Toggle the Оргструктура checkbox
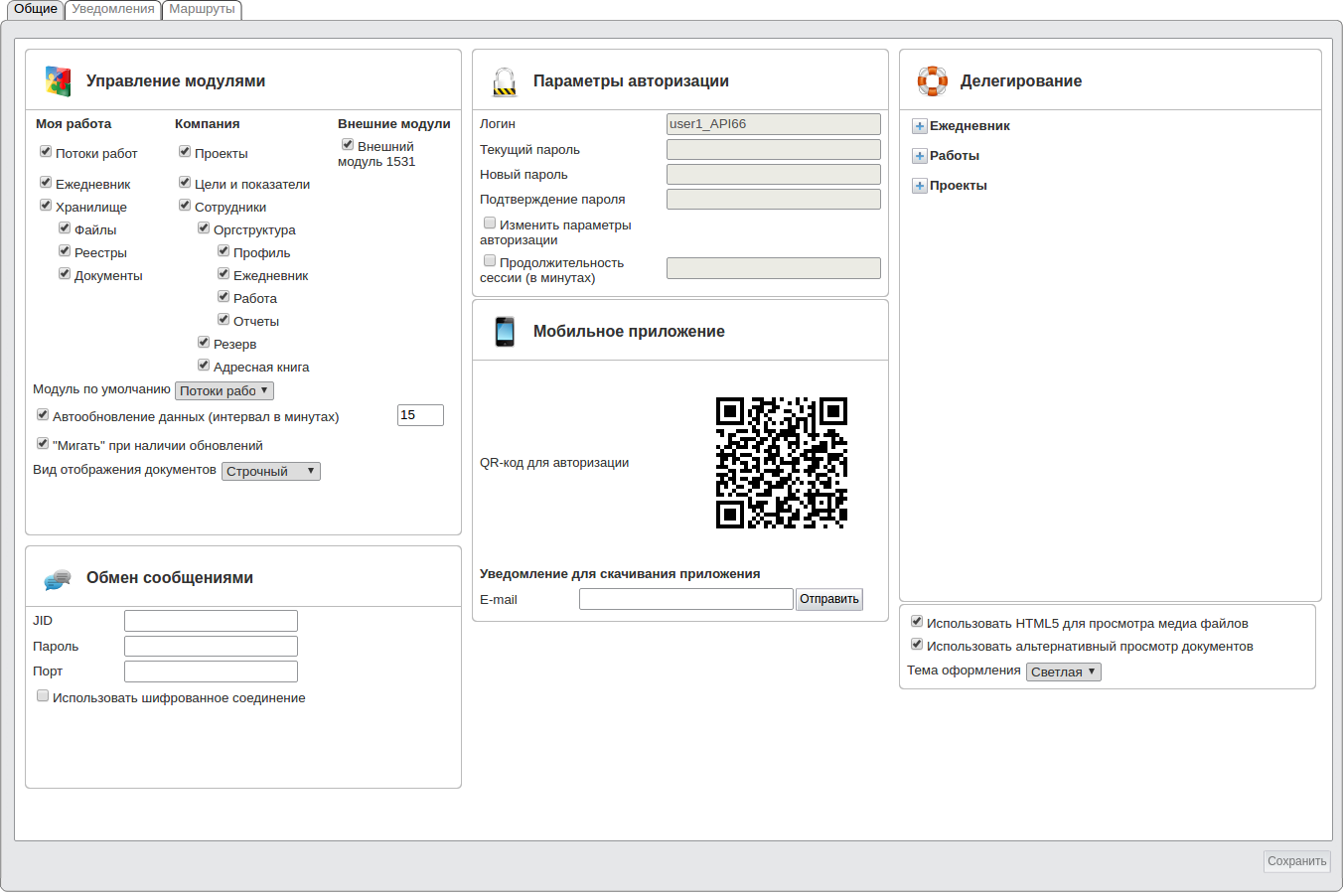This screenshot has width=1343, height=896. point(204,227)
